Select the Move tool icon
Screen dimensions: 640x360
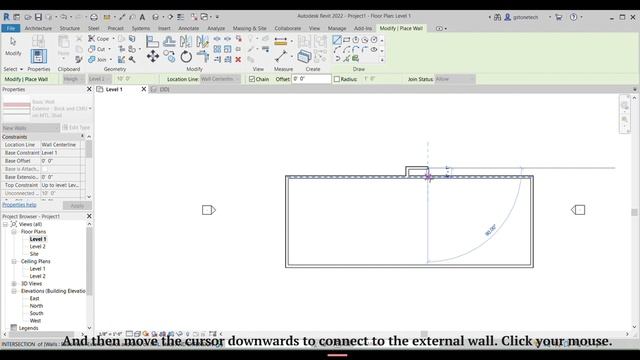point(153,56)
